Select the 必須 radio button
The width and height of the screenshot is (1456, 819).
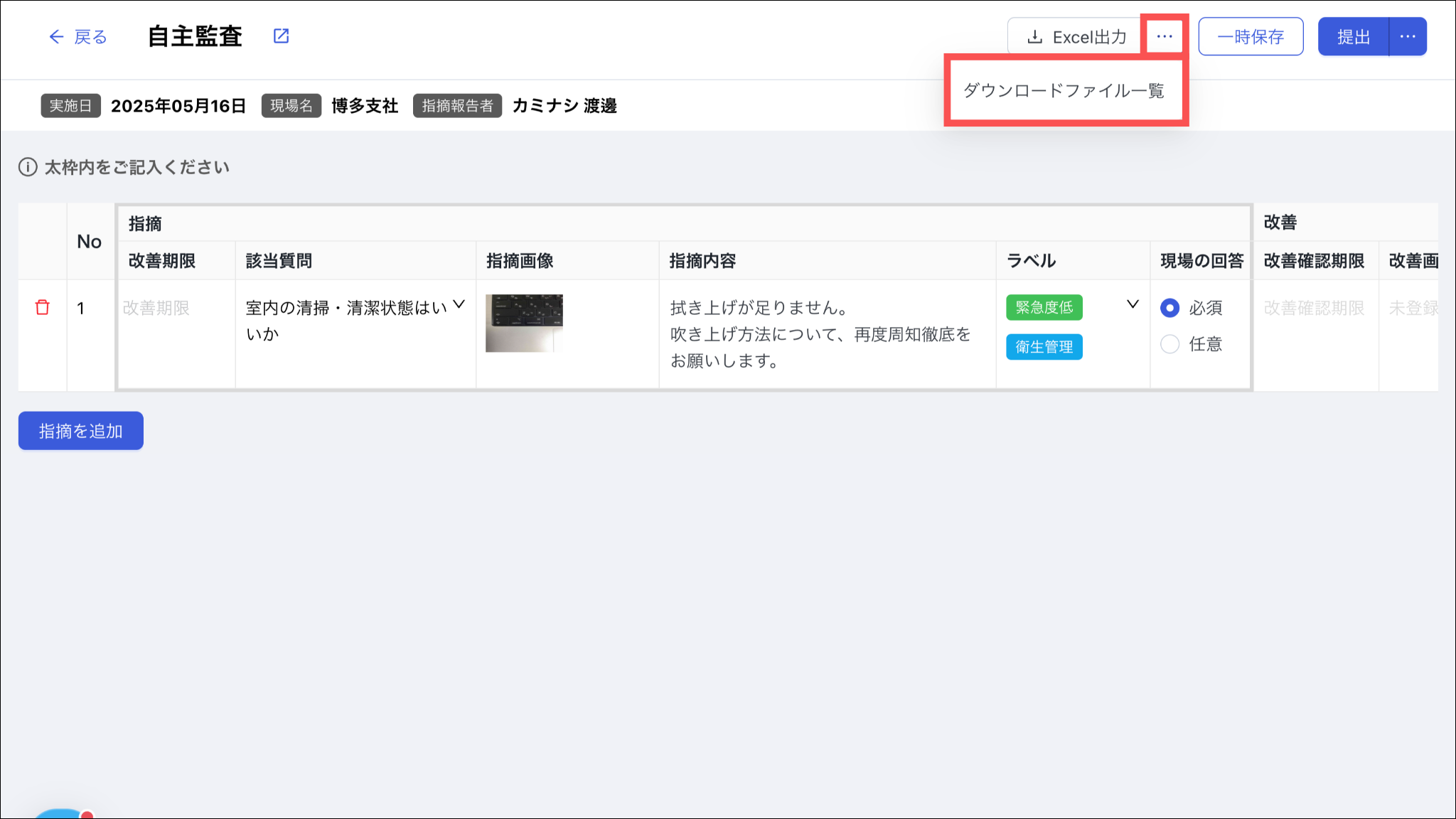pyautogui.click(x=1169, y=308)
